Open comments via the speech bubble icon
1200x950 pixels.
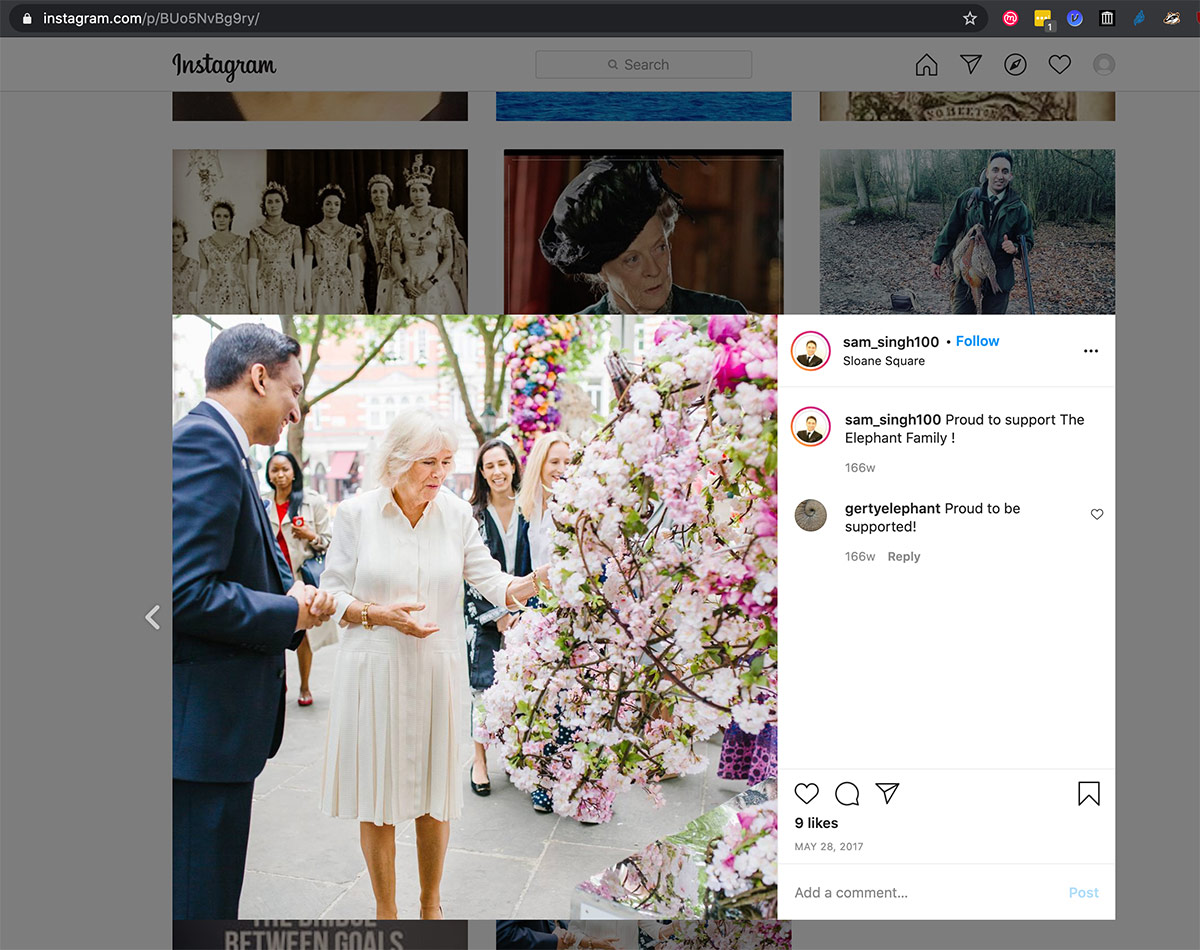tap(847, 793)
